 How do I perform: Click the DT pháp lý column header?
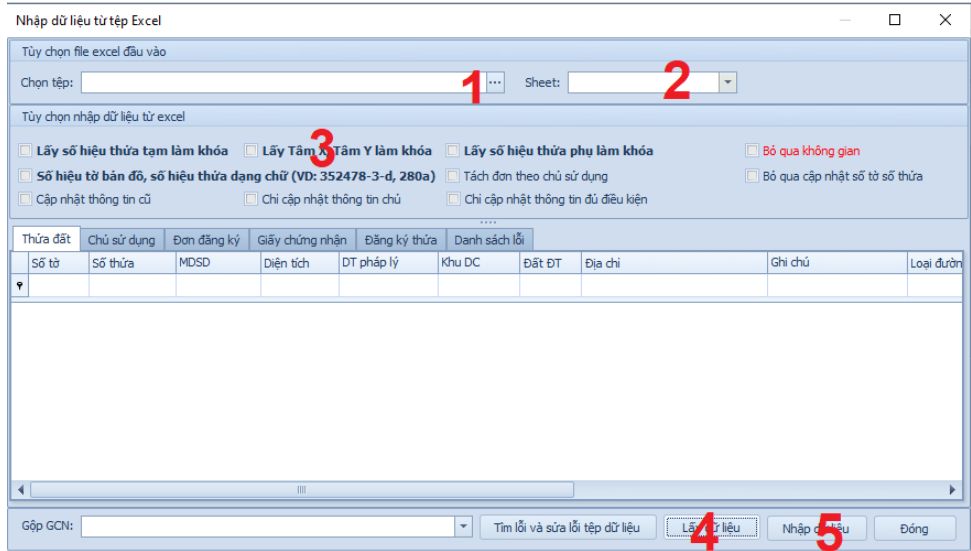(x=388, y=263)
